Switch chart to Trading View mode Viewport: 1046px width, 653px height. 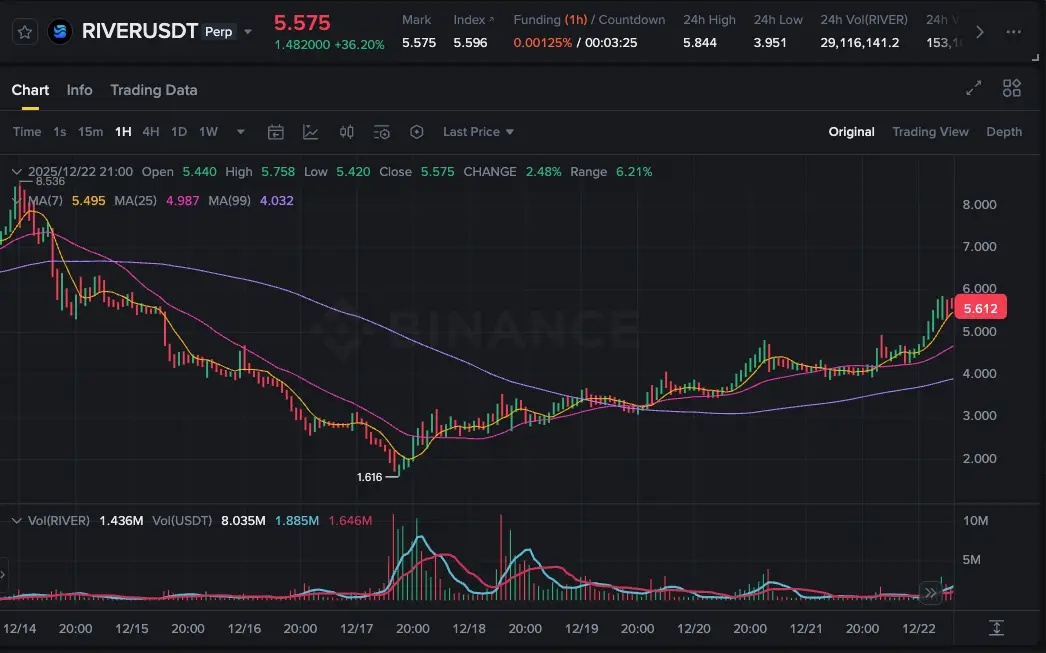point(930,132)
